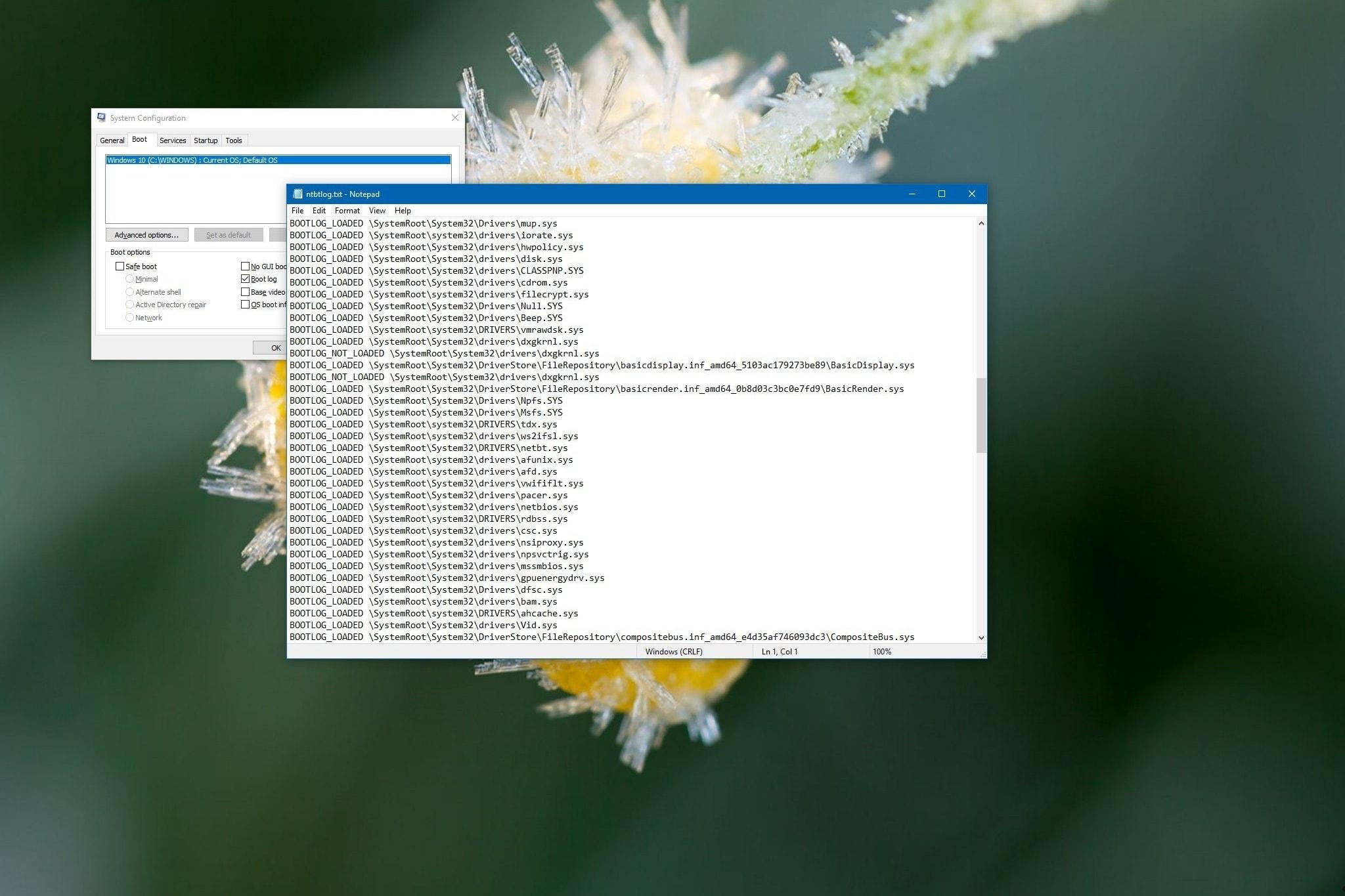Click the Advanced options button
This screenshot has width=1345, height=896.
[x=146, y=235]
